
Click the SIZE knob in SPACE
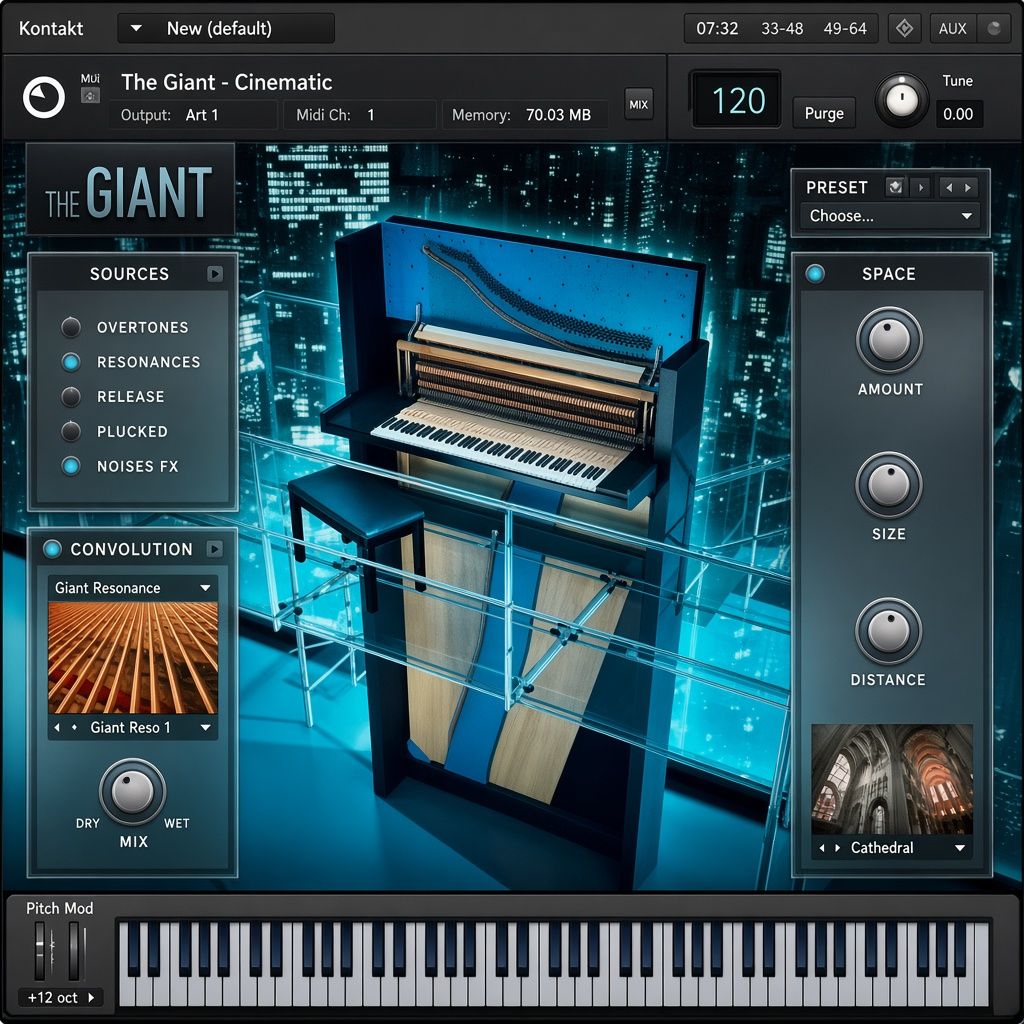[x=889, y=485]
